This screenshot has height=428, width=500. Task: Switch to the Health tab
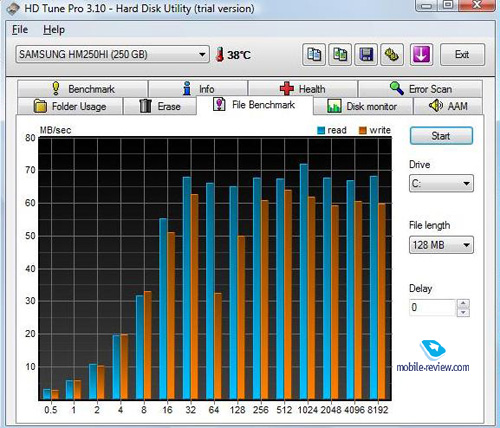coord(303,89)
